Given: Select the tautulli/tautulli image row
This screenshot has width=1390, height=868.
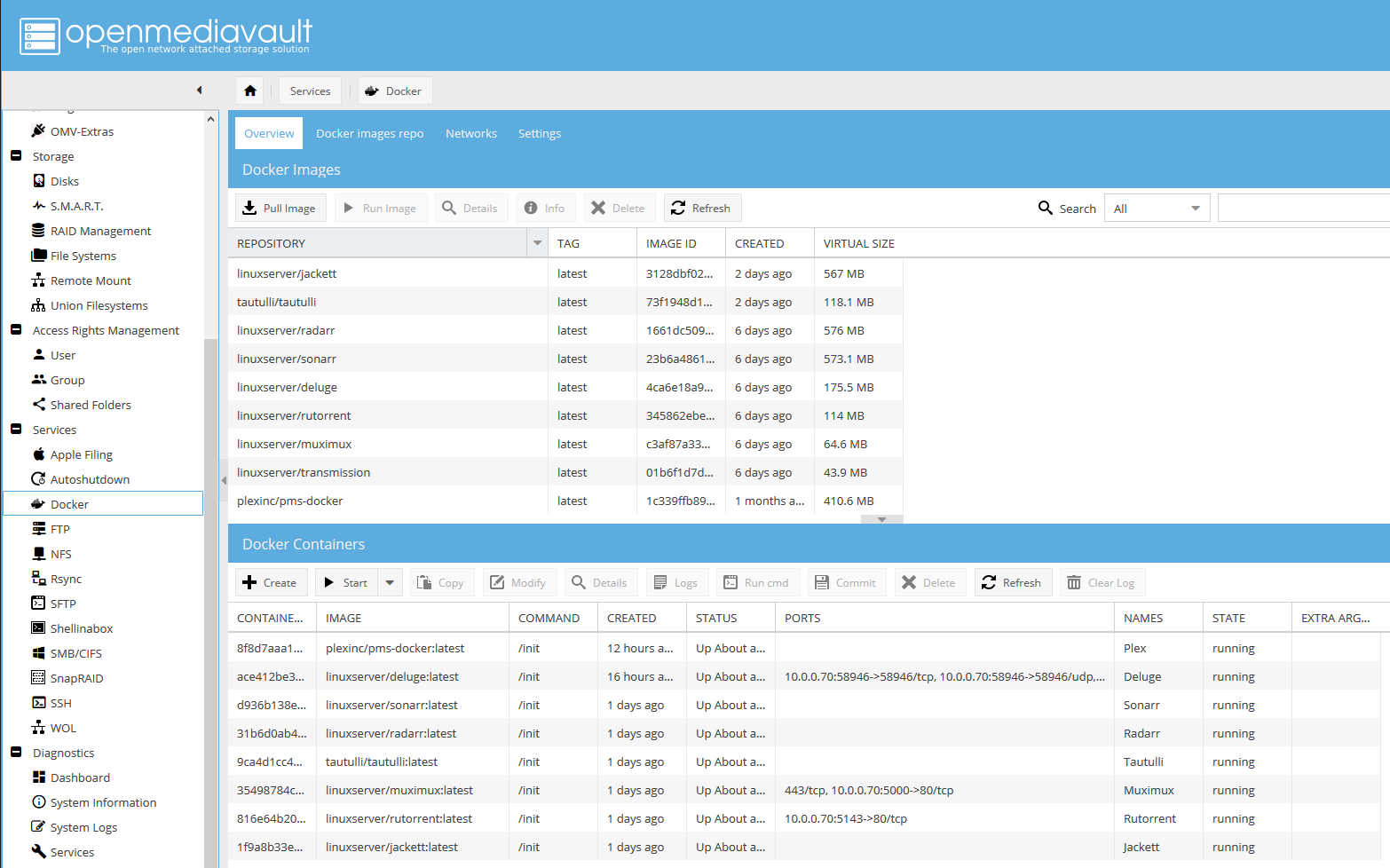Looking at the screenshot, I should pos(565,302).
